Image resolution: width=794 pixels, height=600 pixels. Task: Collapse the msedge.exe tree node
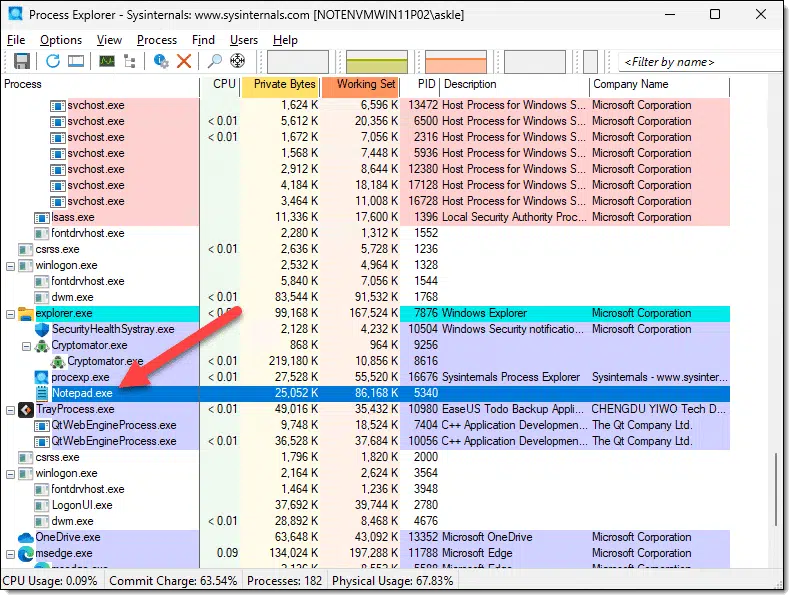point(10,554)
